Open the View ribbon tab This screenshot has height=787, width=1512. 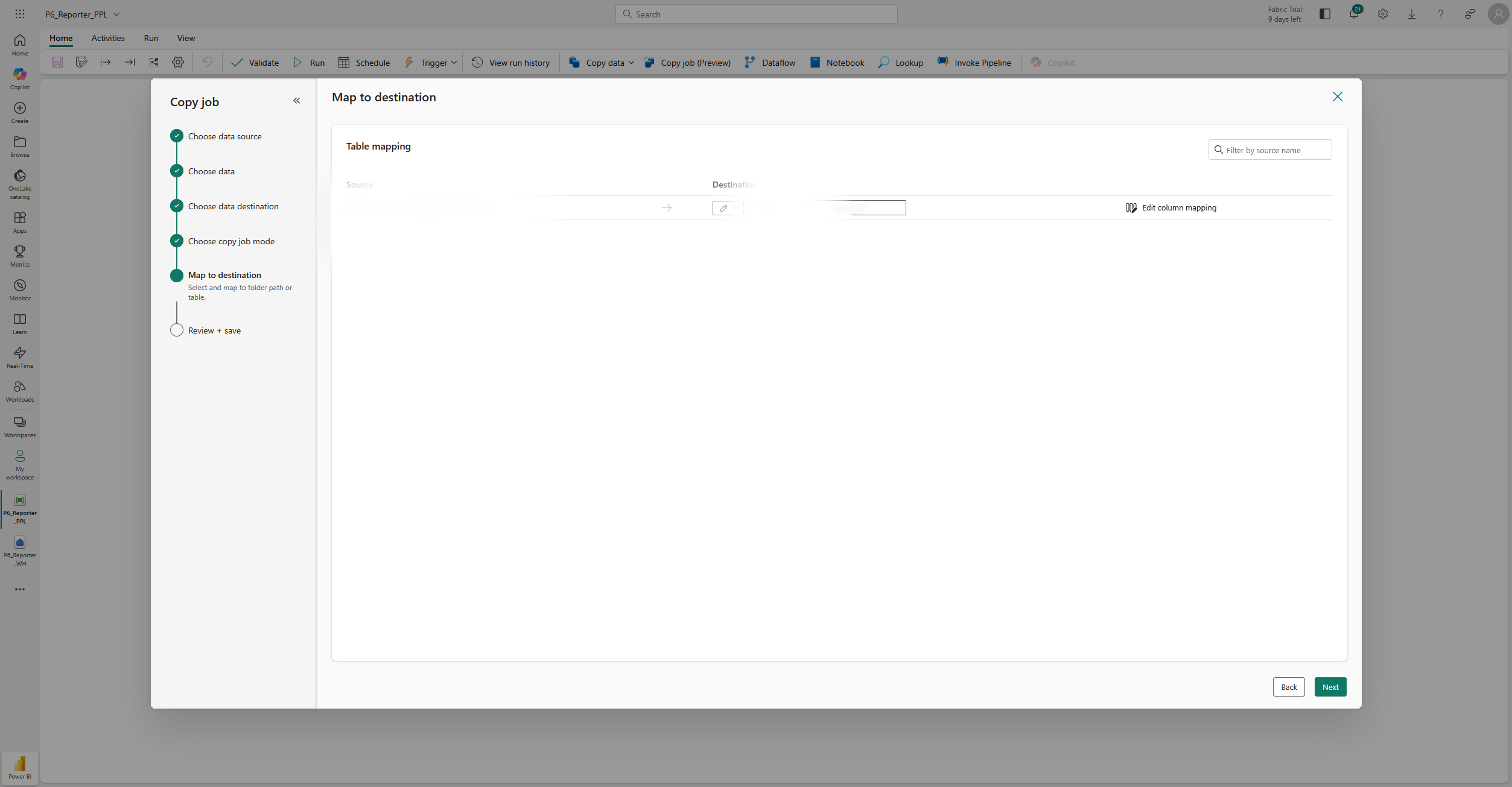186,37
